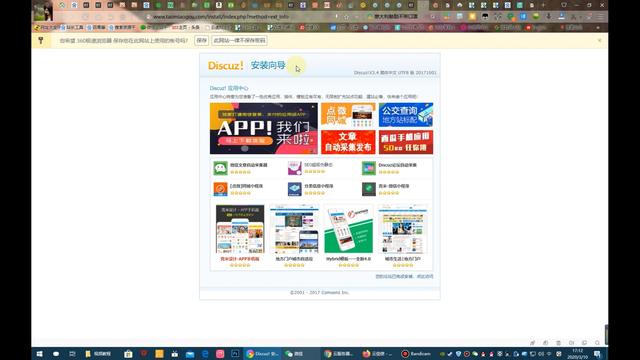Open the APP! 我们来啦 banner
The image size is (640, 360).
(x=264, y=129)
